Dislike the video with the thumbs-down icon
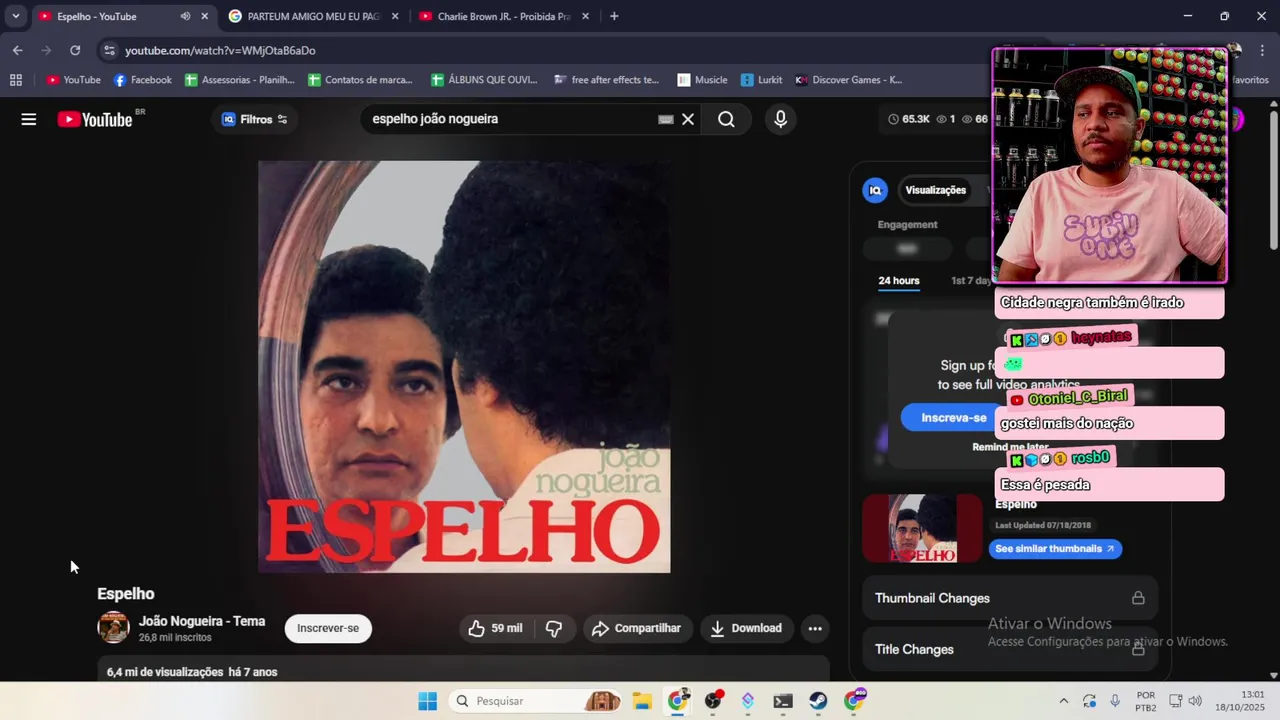 (554, 628)
